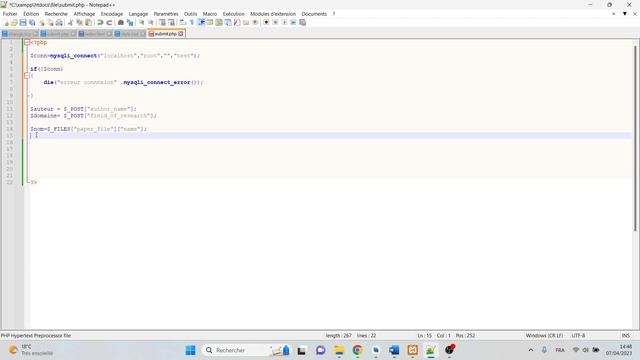
Task: Print the document using the printer icon
Action: [x=59, y=22]
